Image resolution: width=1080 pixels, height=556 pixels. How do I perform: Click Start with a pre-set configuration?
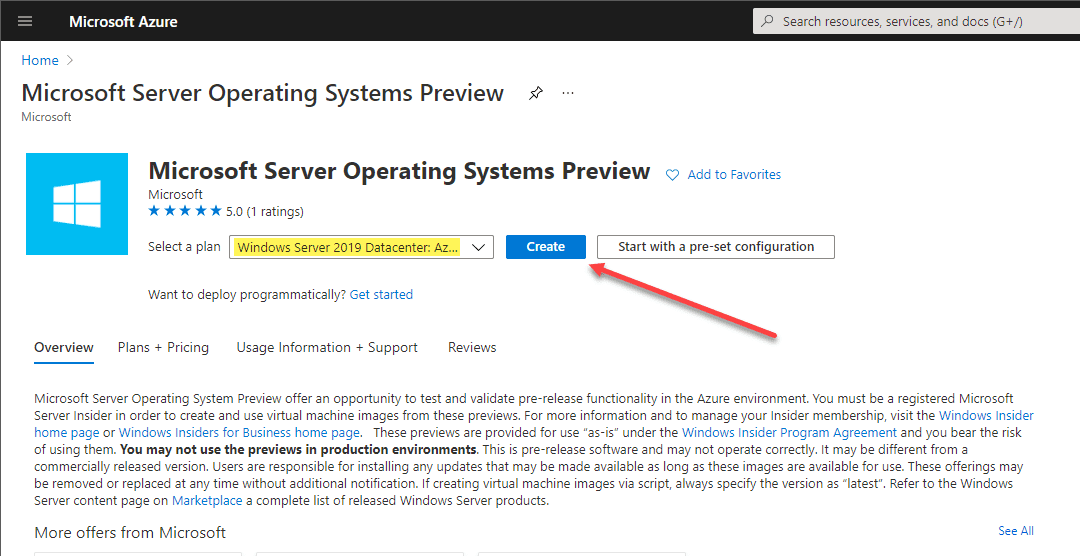[715, 247]
